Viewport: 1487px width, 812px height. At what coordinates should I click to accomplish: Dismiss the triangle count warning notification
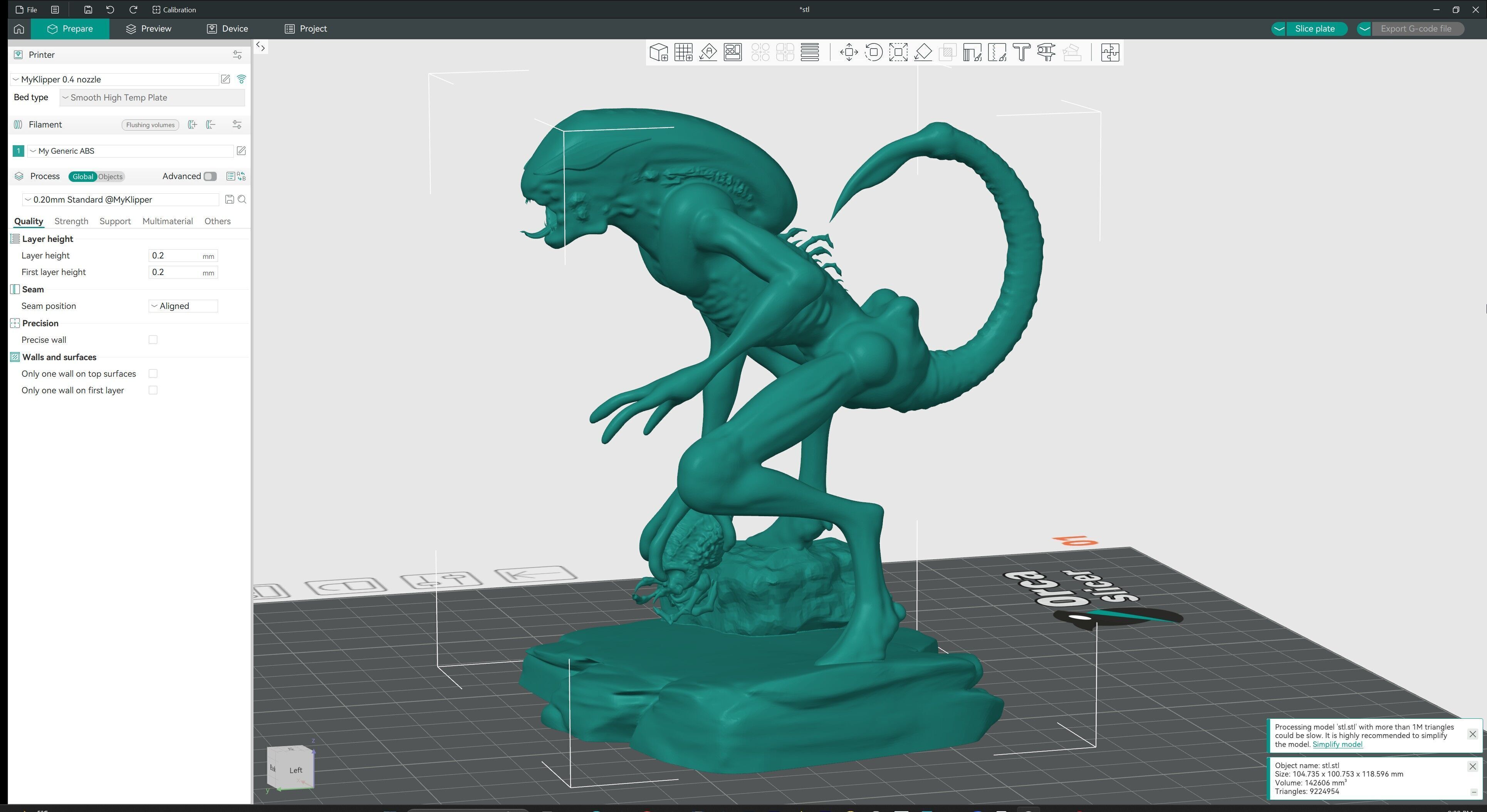click(1473, 735)
